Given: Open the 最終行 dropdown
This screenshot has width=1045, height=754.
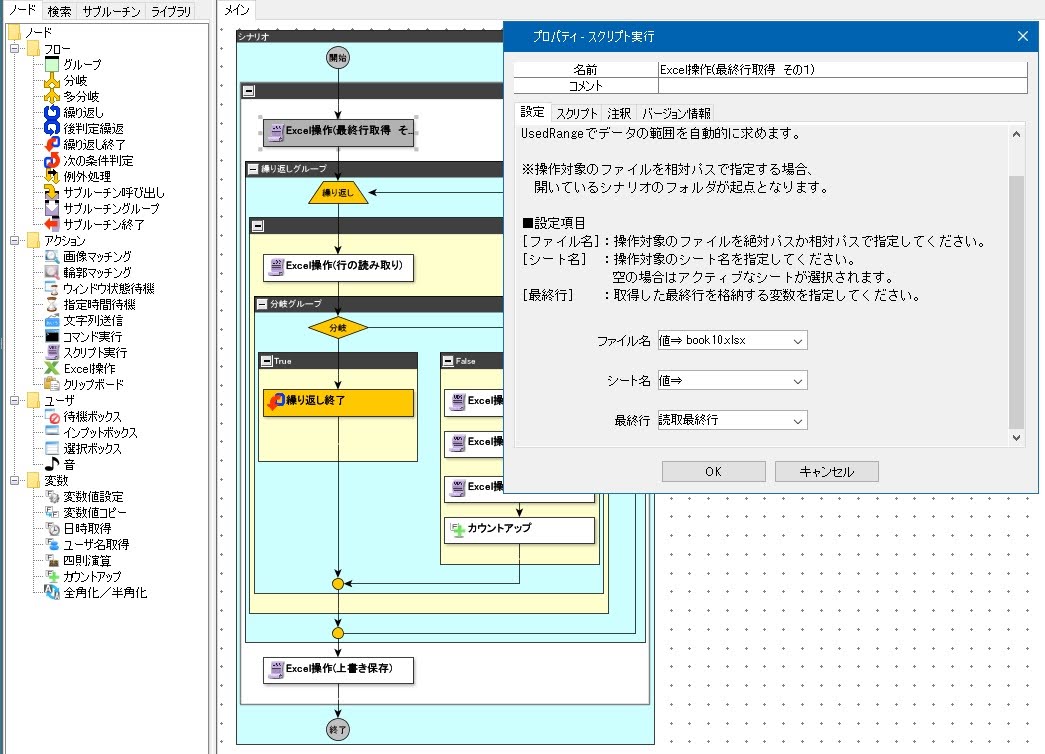Looking at the screenshot, I should coord(798,421).
